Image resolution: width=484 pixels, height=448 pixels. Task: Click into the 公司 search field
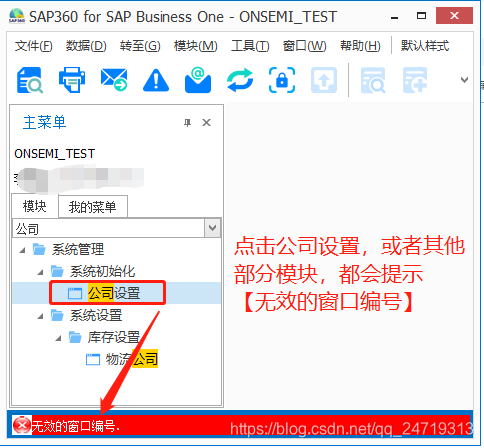[x=109, y=229]
